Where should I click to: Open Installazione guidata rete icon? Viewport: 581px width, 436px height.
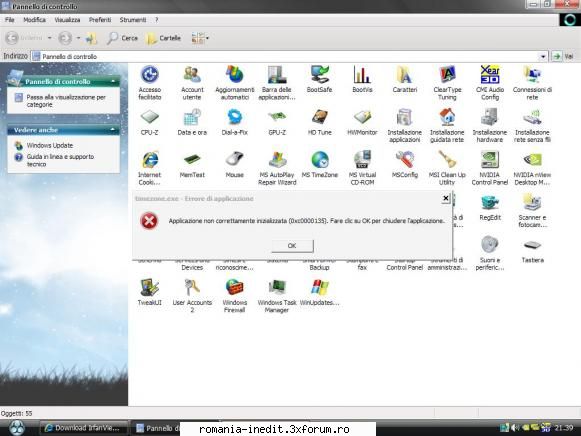point(447,126)
